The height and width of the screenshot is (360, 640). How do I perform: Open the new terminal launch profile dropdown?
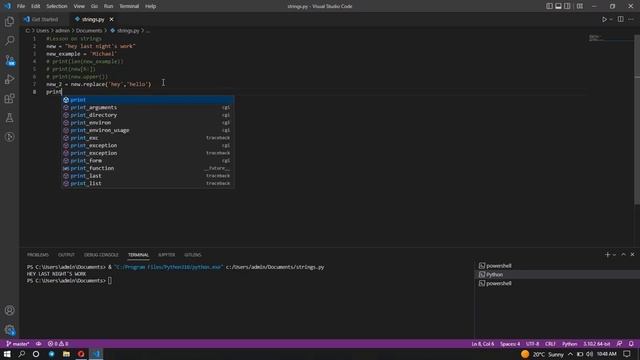click(x=614, y=255)
